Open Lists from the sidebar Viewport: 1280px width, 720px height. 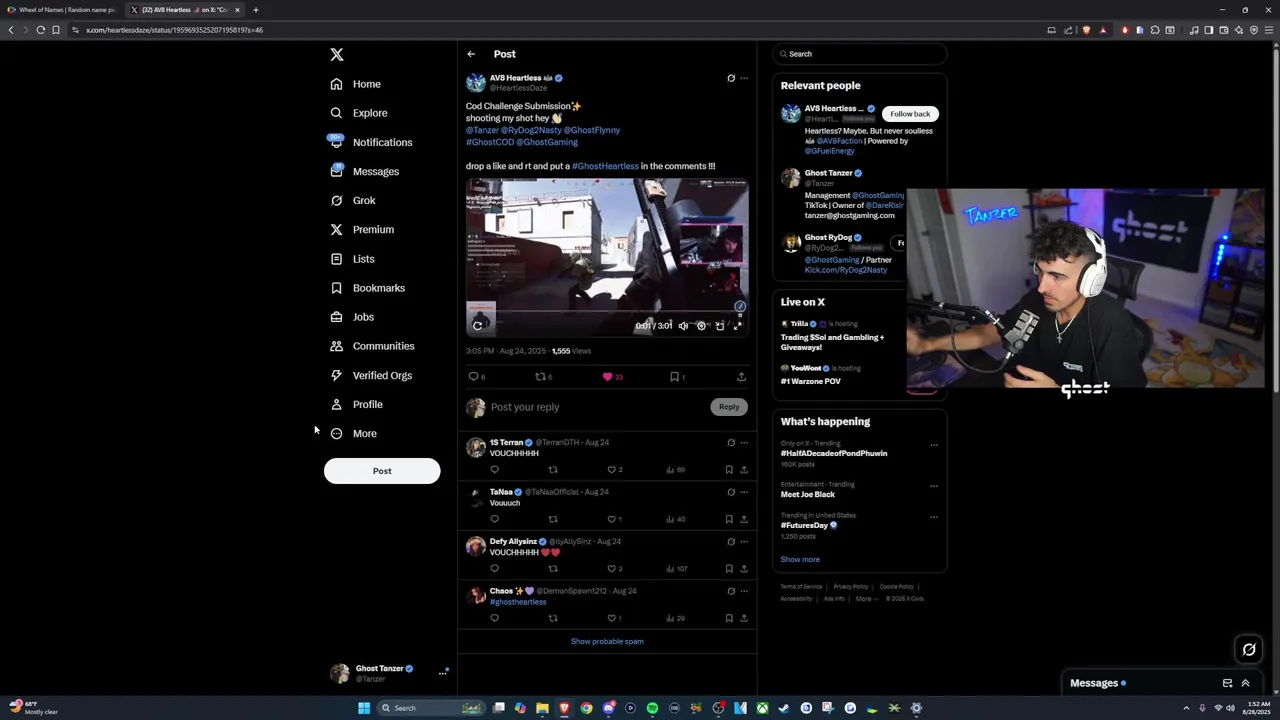352,259
